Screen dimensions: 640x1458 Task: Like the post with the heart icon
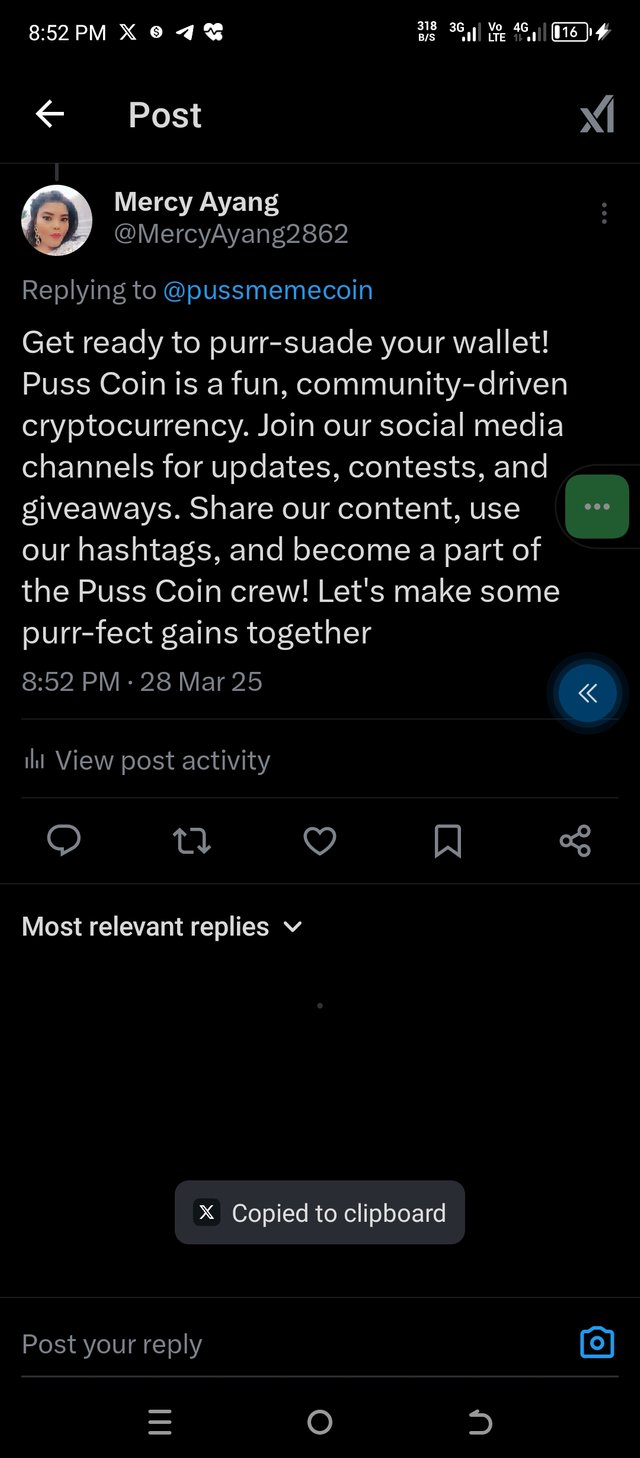(x=320, y=841)
